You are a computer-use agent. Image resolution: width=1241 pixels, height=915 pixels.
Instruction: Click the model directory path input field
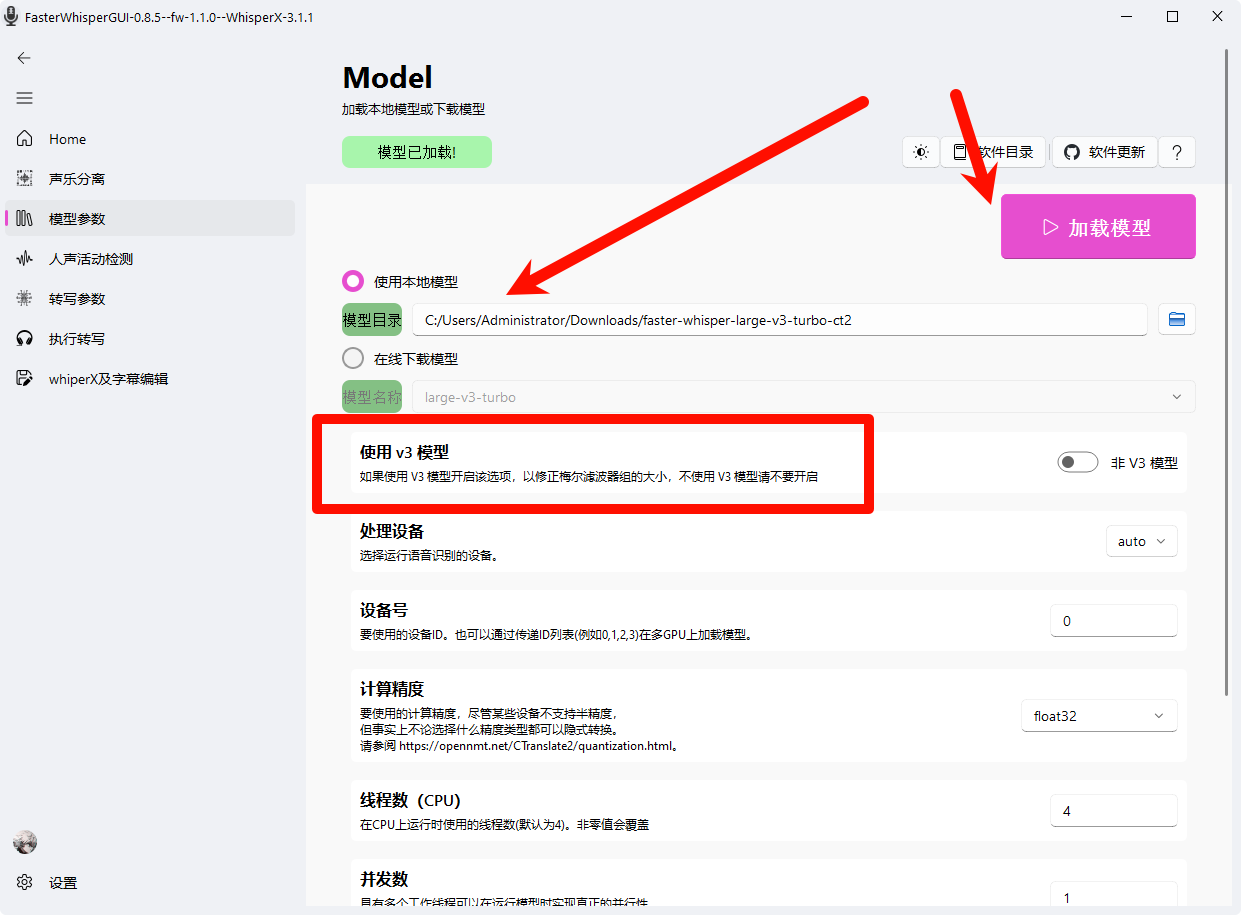tap(780, 319)
